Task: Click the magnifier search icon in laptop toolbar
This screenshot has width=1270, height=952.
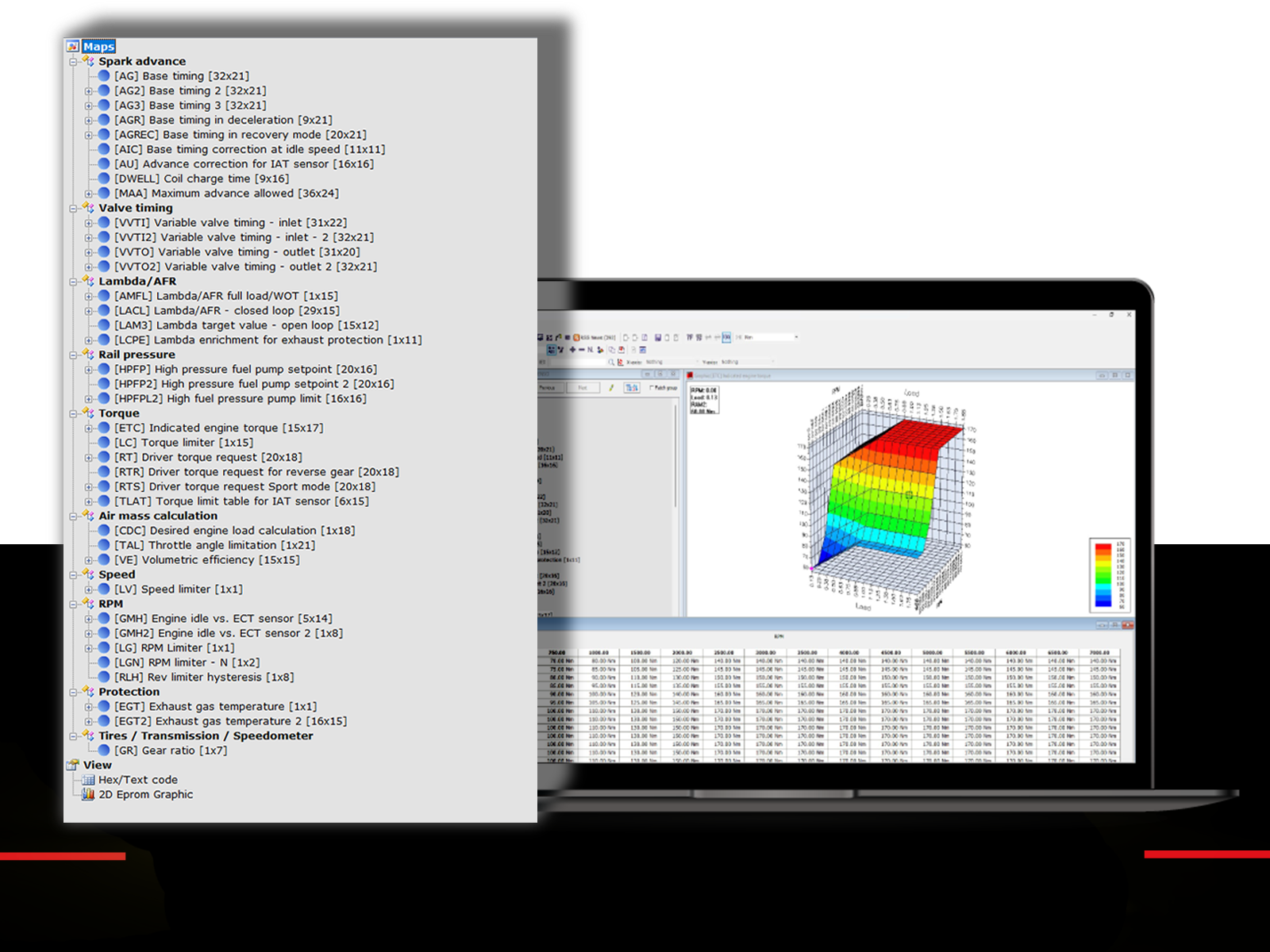Action: [x=611, y=362]
